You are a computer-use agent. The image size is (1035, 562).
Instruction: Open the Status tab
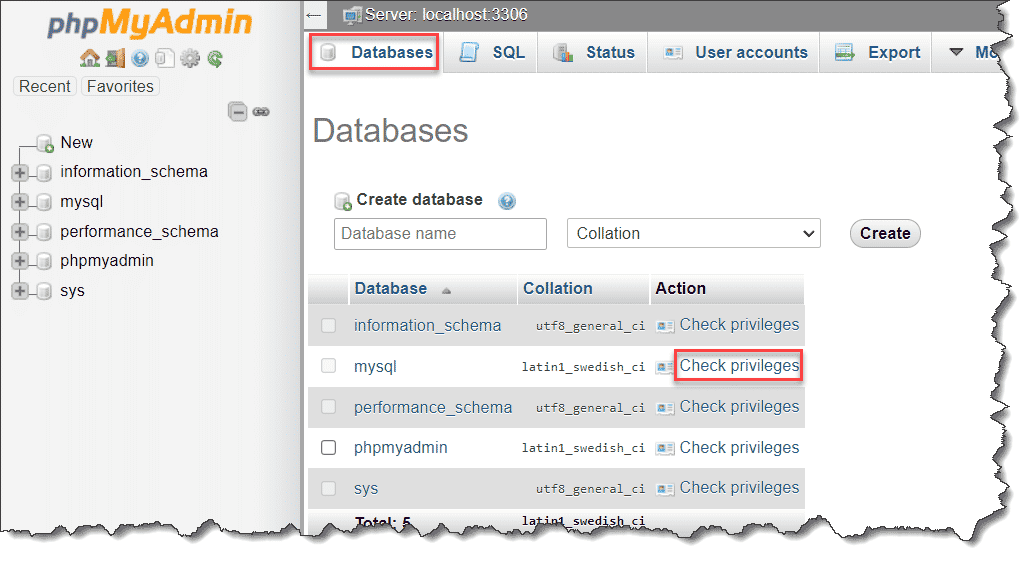tap(593, 52)
